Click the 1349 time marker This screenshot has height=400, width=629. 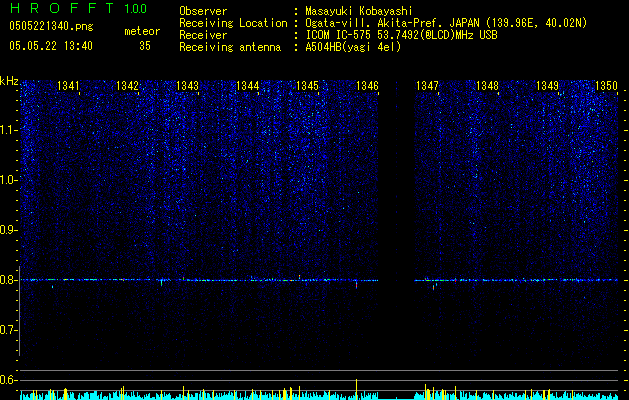coord(547,86)
